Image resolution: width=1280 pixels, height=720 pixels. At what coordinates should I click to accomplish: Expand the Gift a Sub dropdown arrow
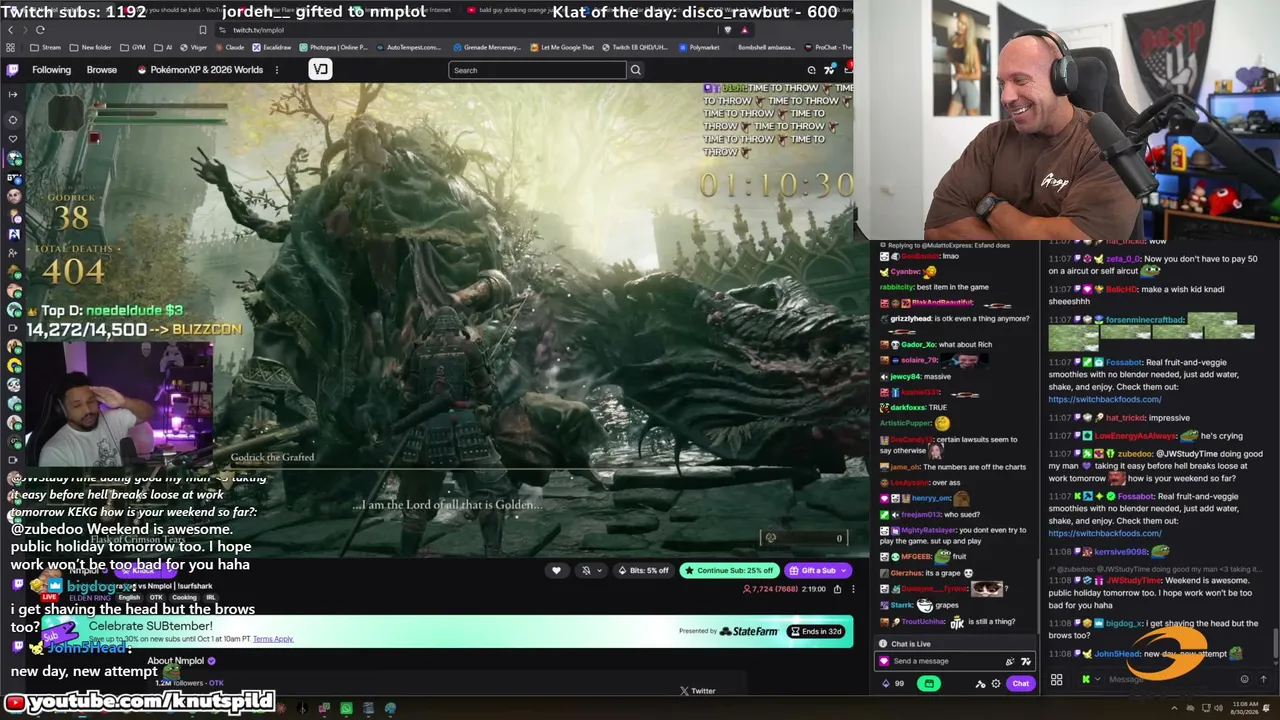coord(844,571)
